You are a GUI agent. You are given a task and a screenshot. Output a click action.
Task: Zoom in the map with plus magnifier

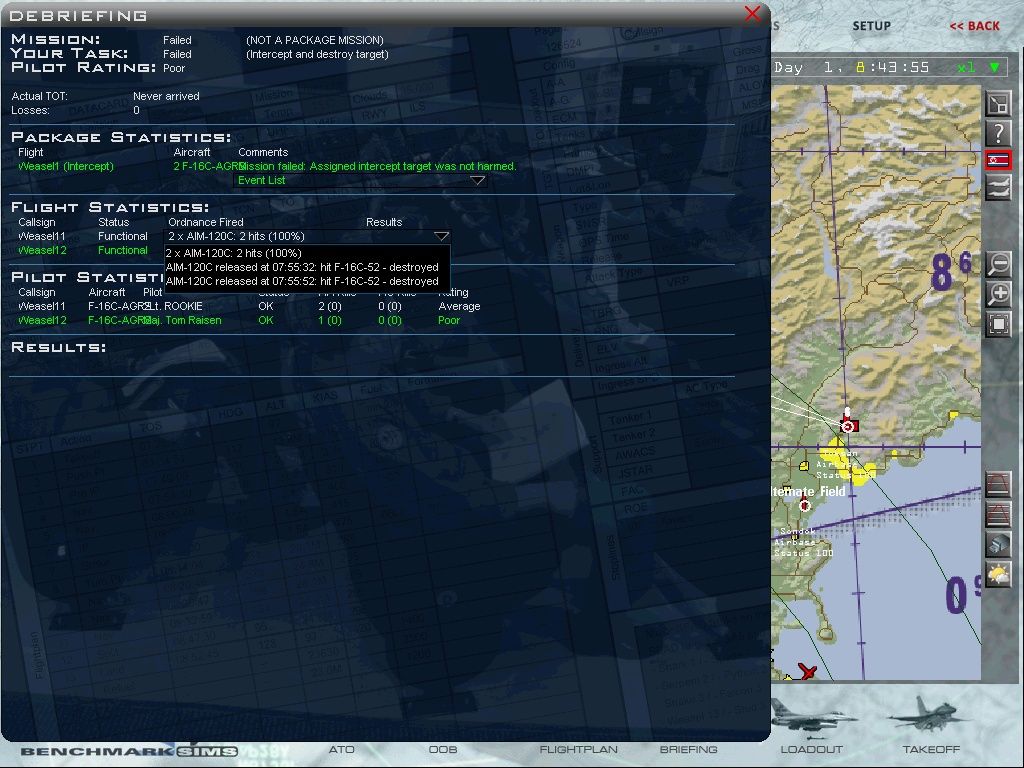click(x=999, y=294)
